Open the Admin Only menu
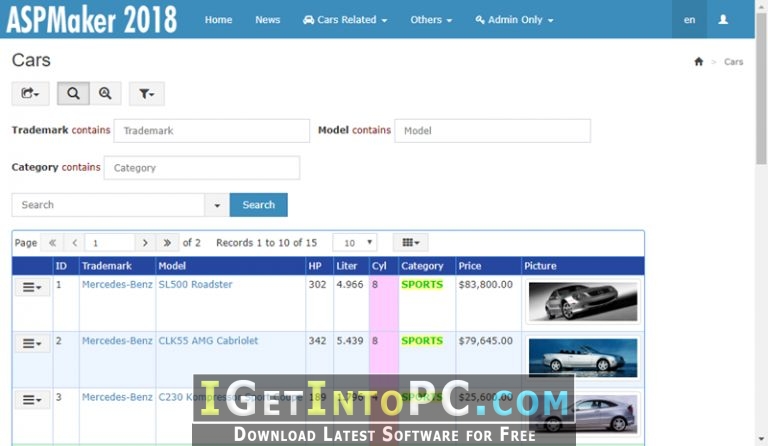The width and height of the screenshot is (768, 446). [x=514, y=20]
